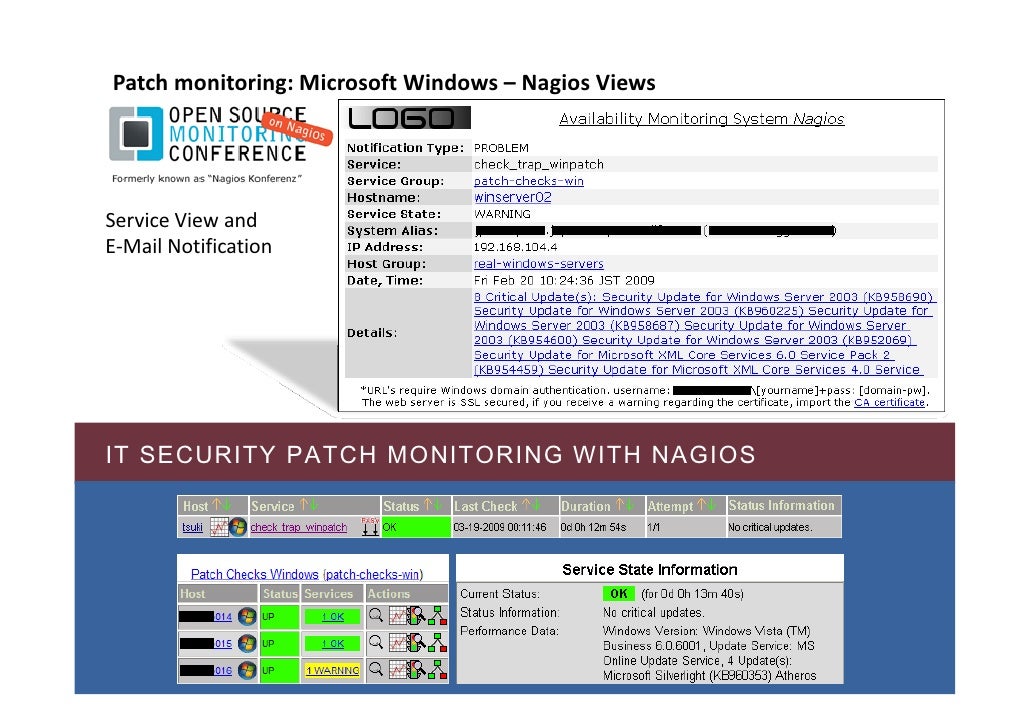
Task: Click the Availability Monitoring System Nagios heading
Action: pos(702,119)
